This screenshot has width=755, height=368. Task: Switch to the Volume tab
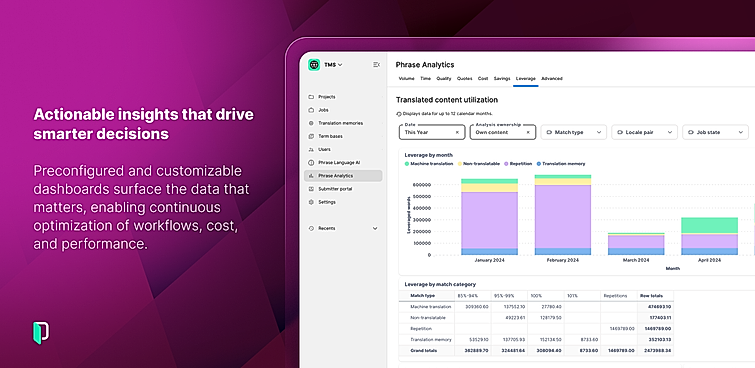(406, 79)
